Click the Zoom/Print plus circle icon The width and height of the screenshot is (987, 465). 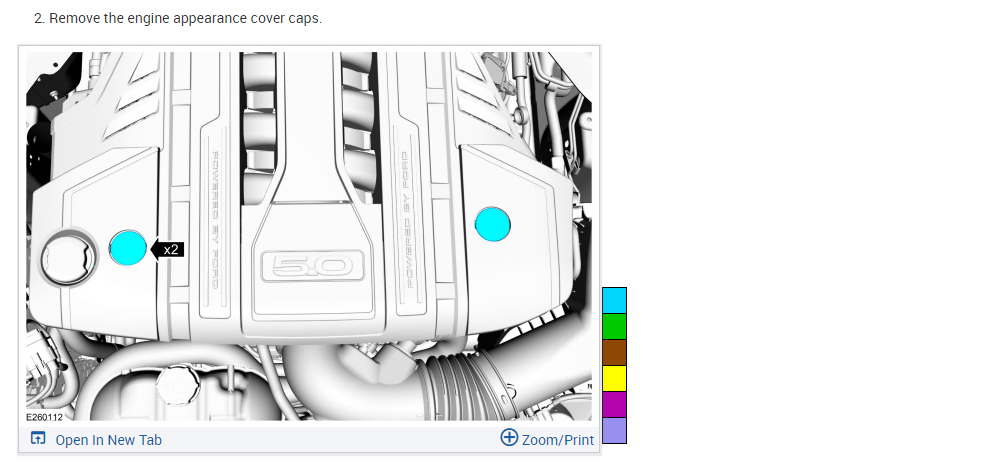(x=509, y=437)
